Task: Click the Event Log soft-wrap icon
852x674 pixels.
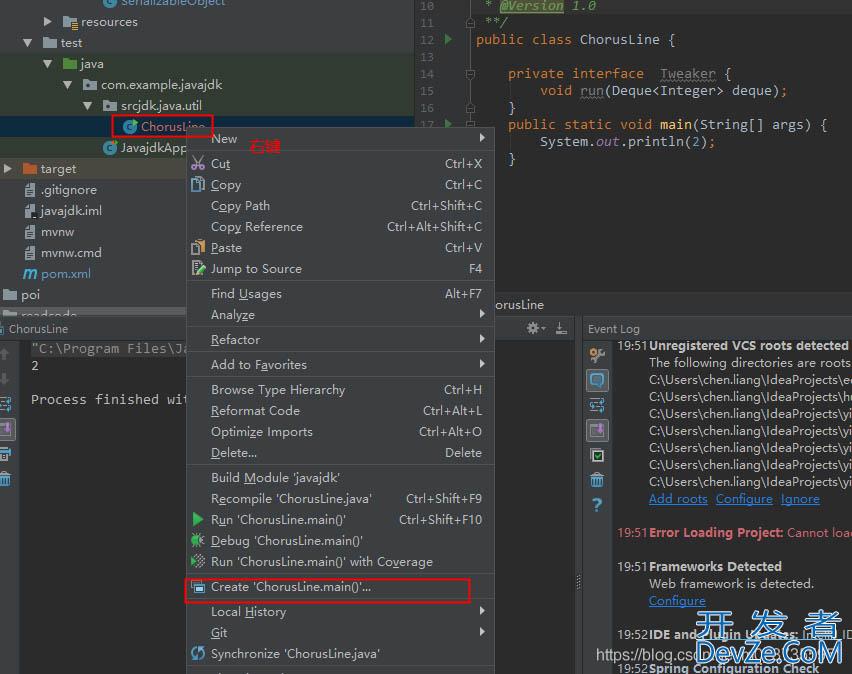Action: coord(597,405)
